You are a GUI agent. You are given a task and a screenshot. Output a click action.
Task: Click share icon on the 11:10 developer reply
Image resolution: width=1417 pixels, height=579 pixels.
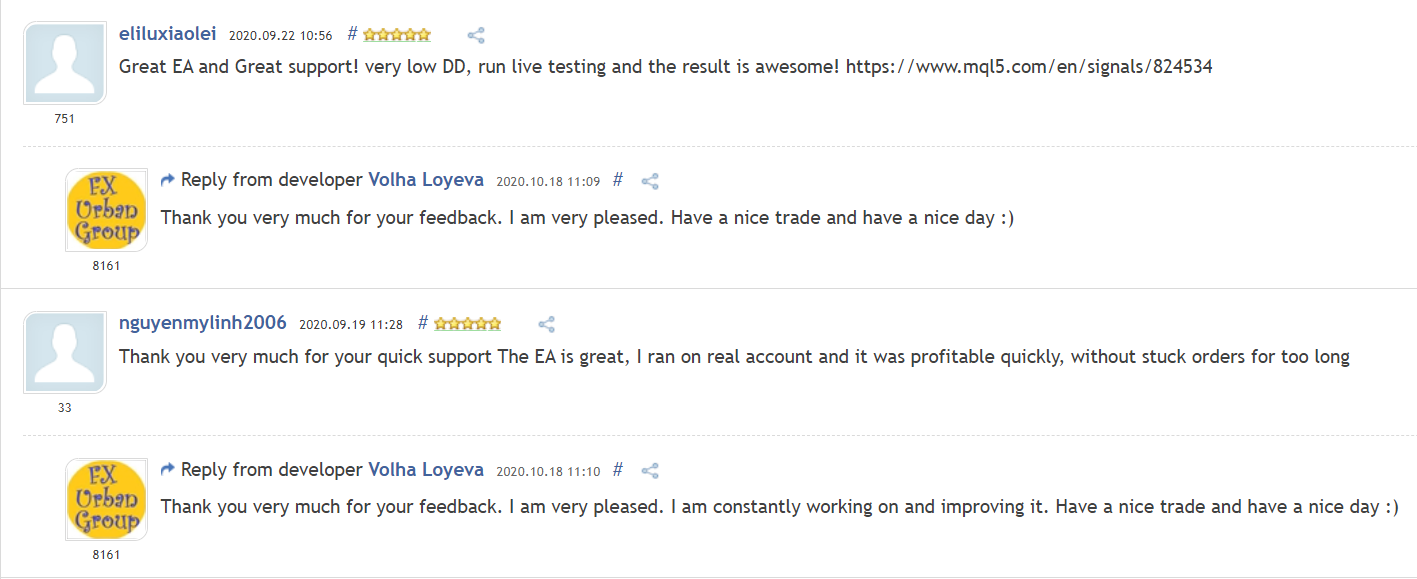[650, 470]
